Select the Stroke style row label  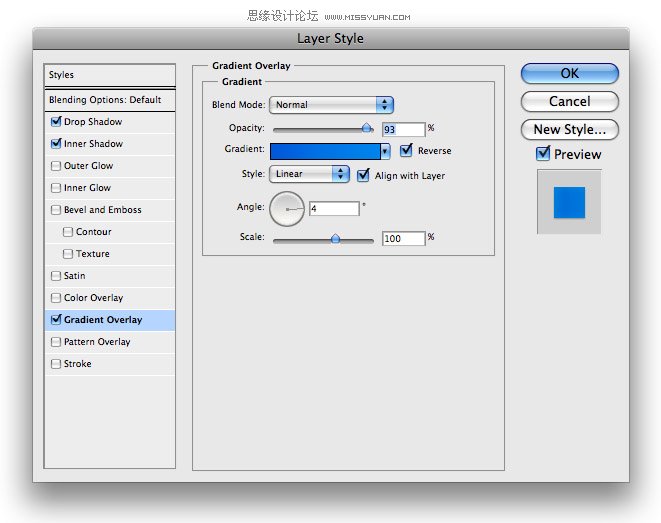[x=77, y=364]
